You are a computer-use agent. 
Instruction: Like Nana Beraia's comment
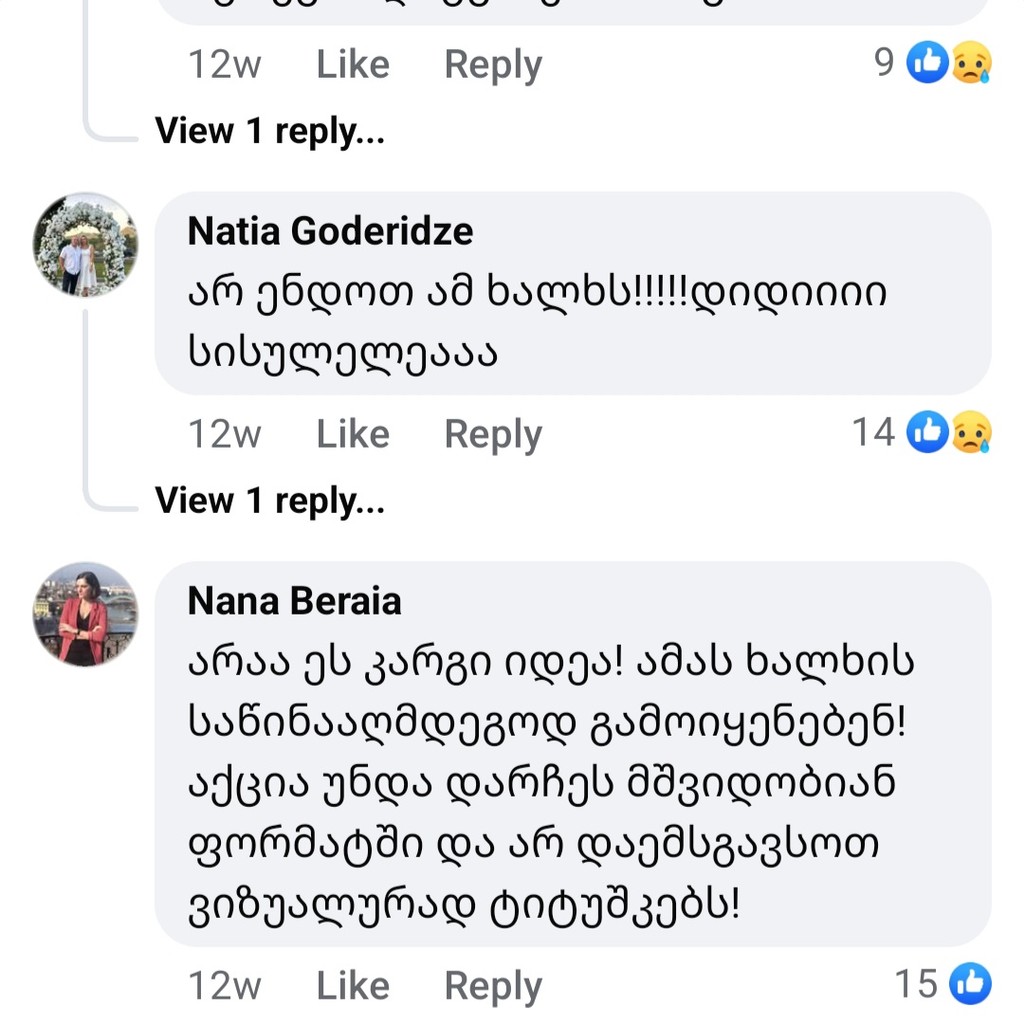pyautogui.click(x=352, y=986)
